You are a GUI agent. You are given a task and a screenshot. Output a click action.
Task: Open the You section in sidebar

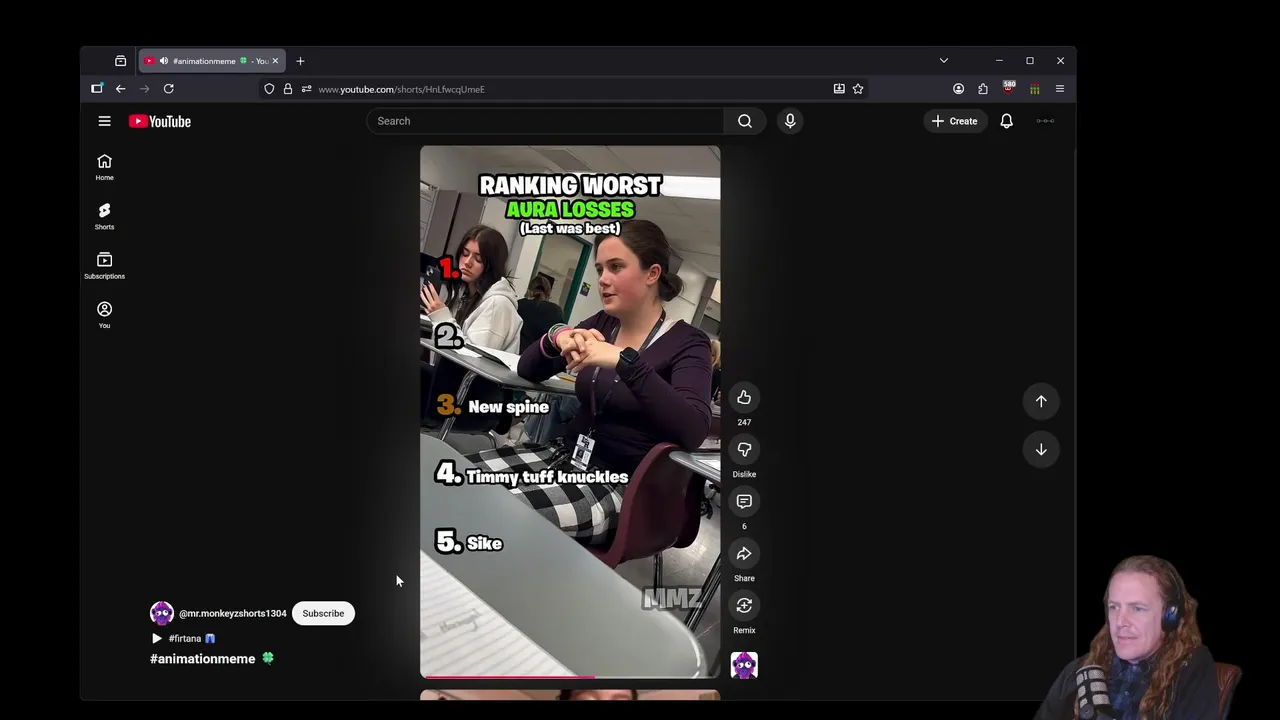(104, 314)
